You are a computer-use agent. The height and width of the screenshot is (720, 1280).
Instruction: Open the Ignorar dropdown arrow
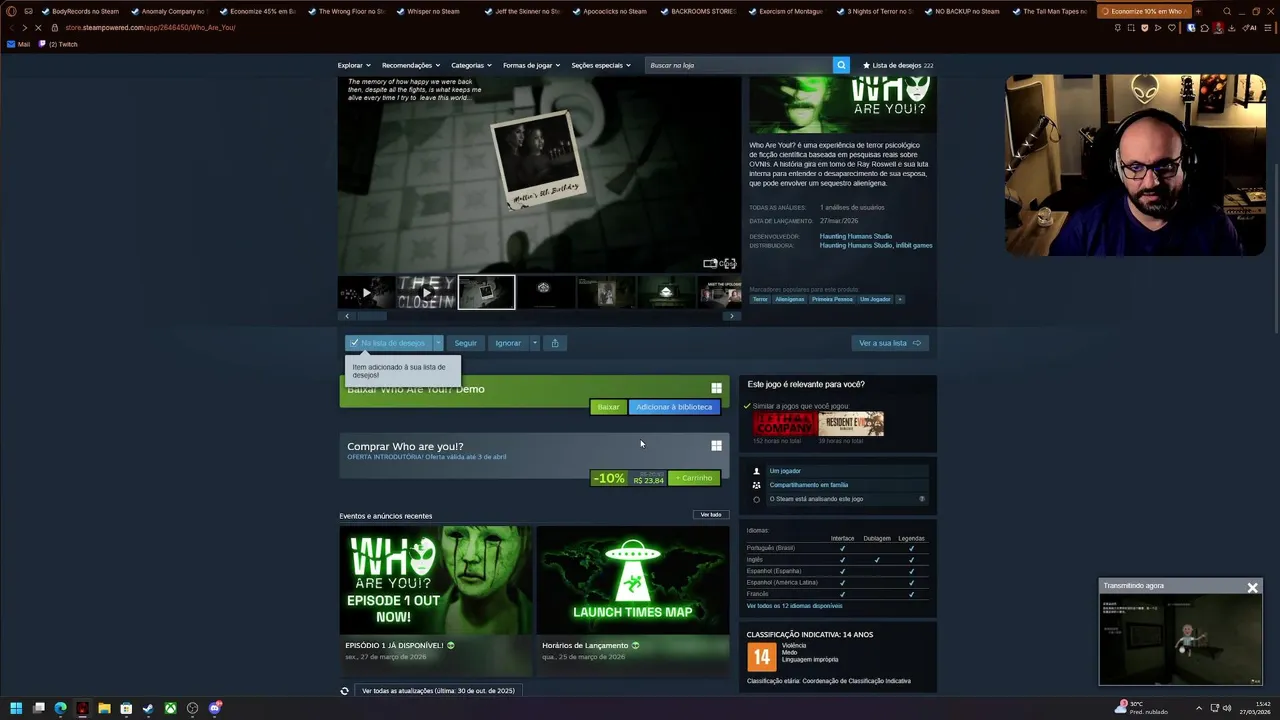click(x=534, y=343)
